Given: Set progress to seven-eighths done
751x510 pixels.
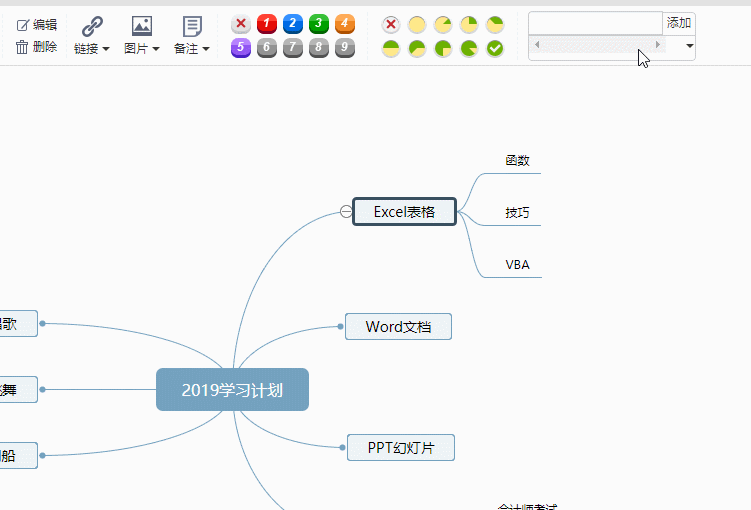Looking at the screenshot, I should (x=469, y=48).
